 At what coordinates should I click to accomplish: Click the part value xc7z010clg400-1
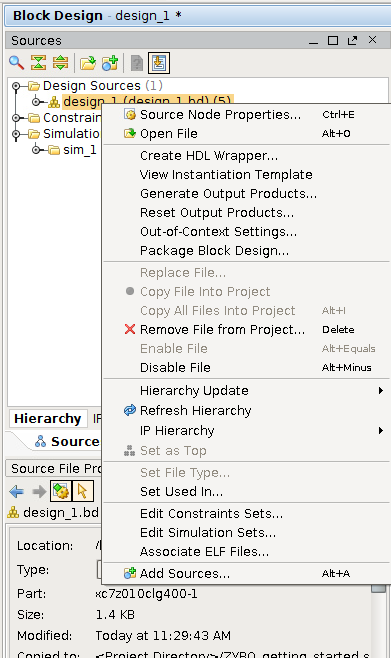[x=146, y=594]
